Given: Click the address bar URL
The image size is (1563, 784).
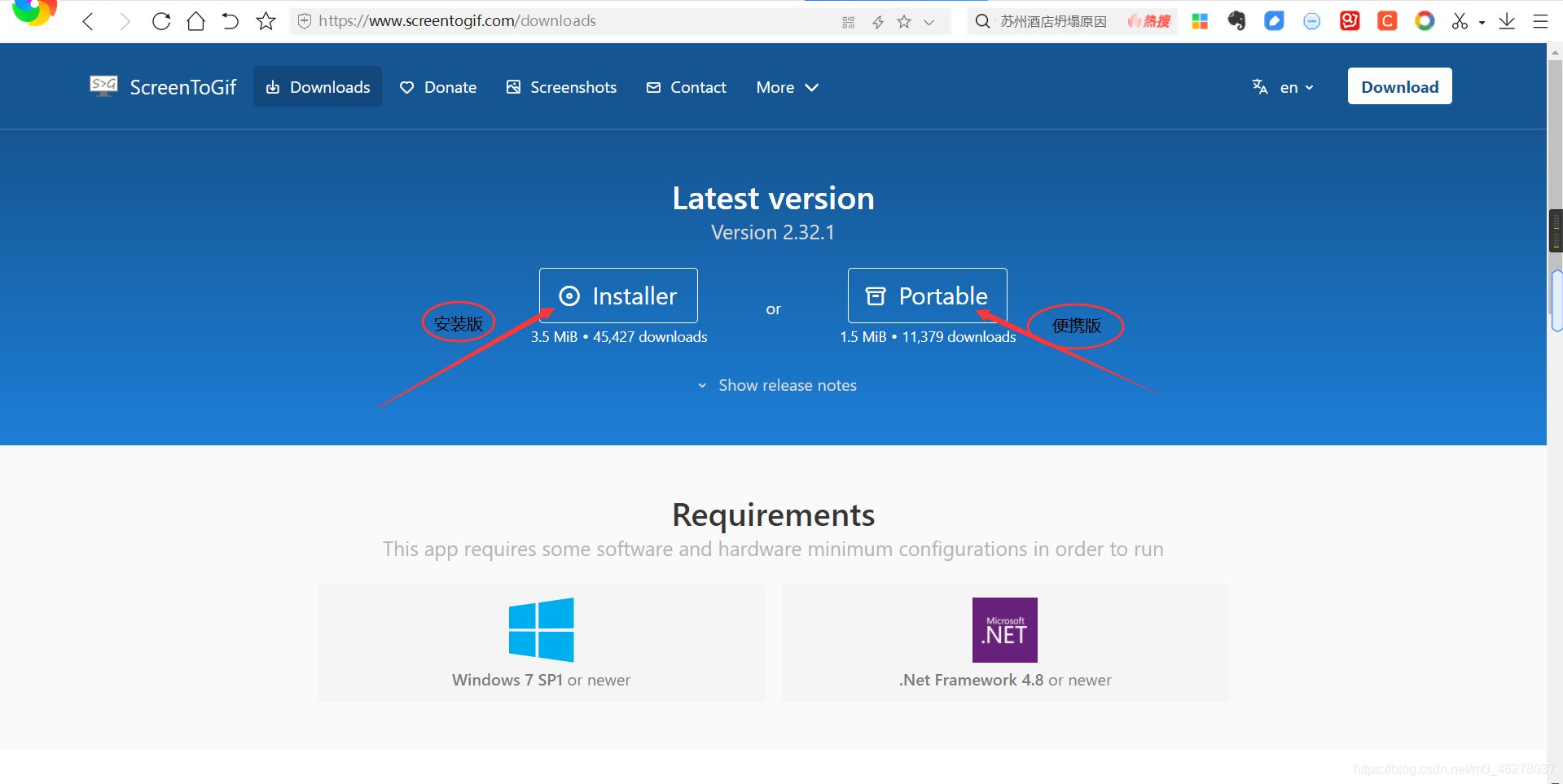Looking at the screenshot, I should coord(457,21).
